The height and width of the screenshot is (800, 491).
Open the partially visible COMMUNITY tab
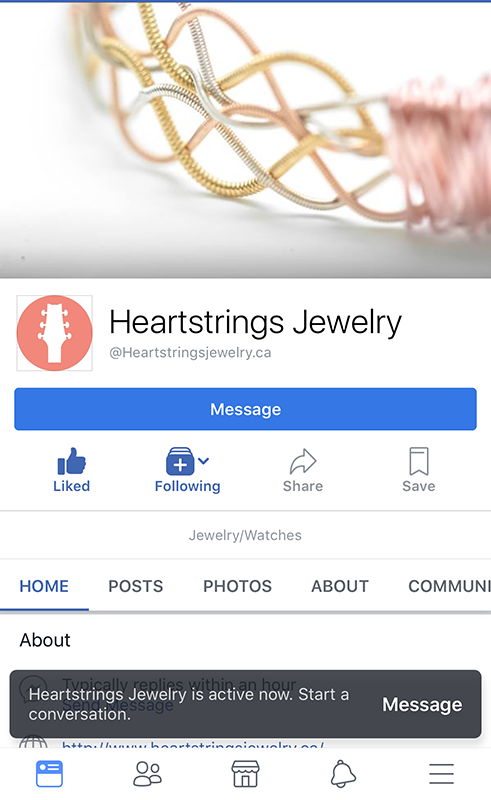pyautogui.click(x=449, y=586)
